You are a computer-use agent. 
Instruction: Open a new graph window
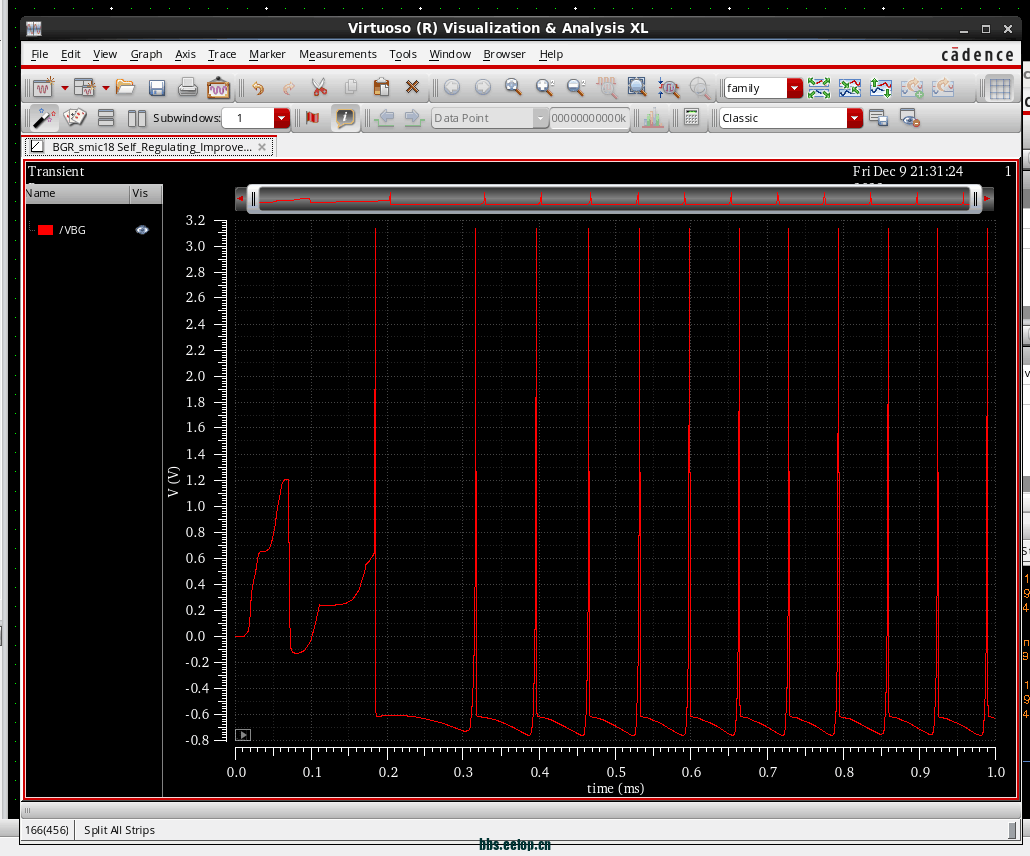tap(43, 88)
